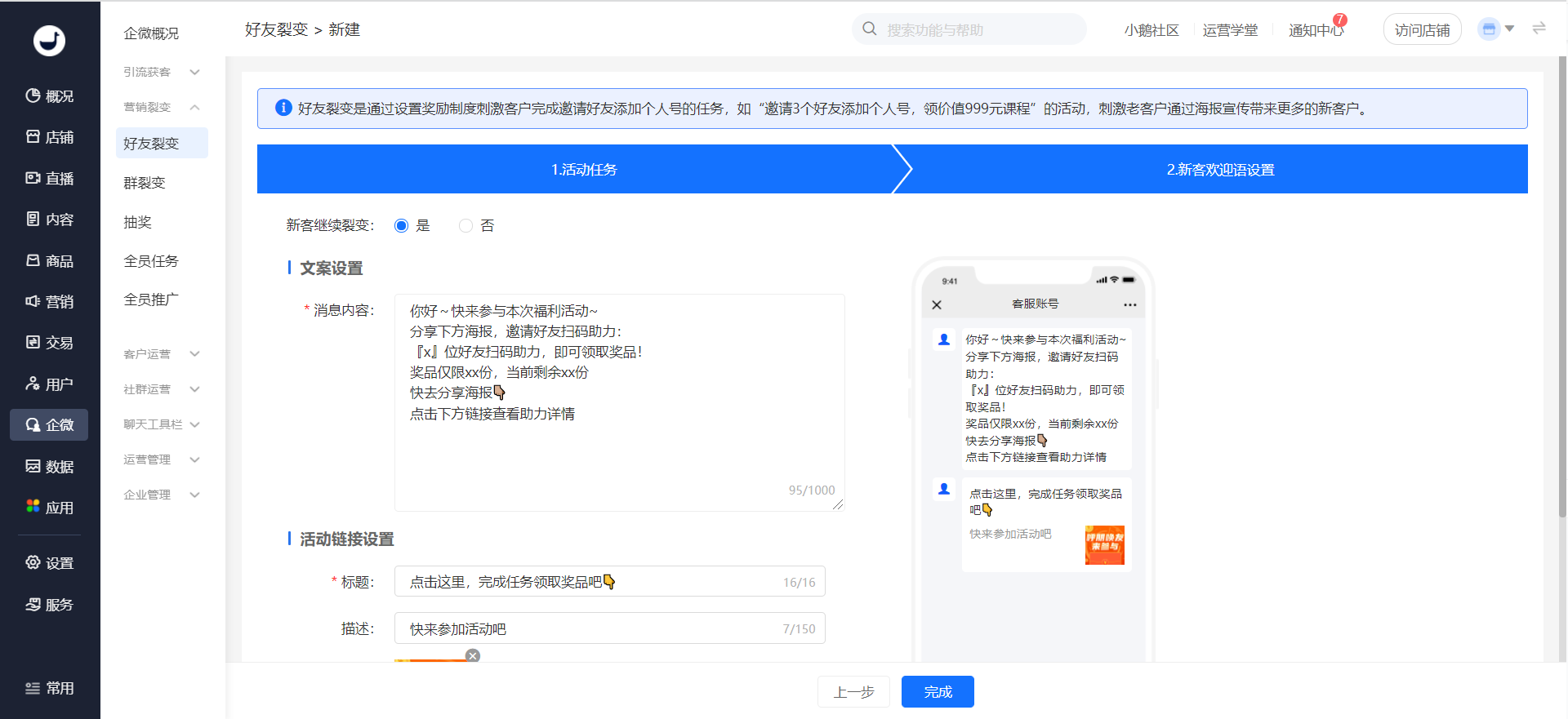Expand the 客户运营 menu group
Viewport: 1568px width, 719px height.
pos(162,353)
